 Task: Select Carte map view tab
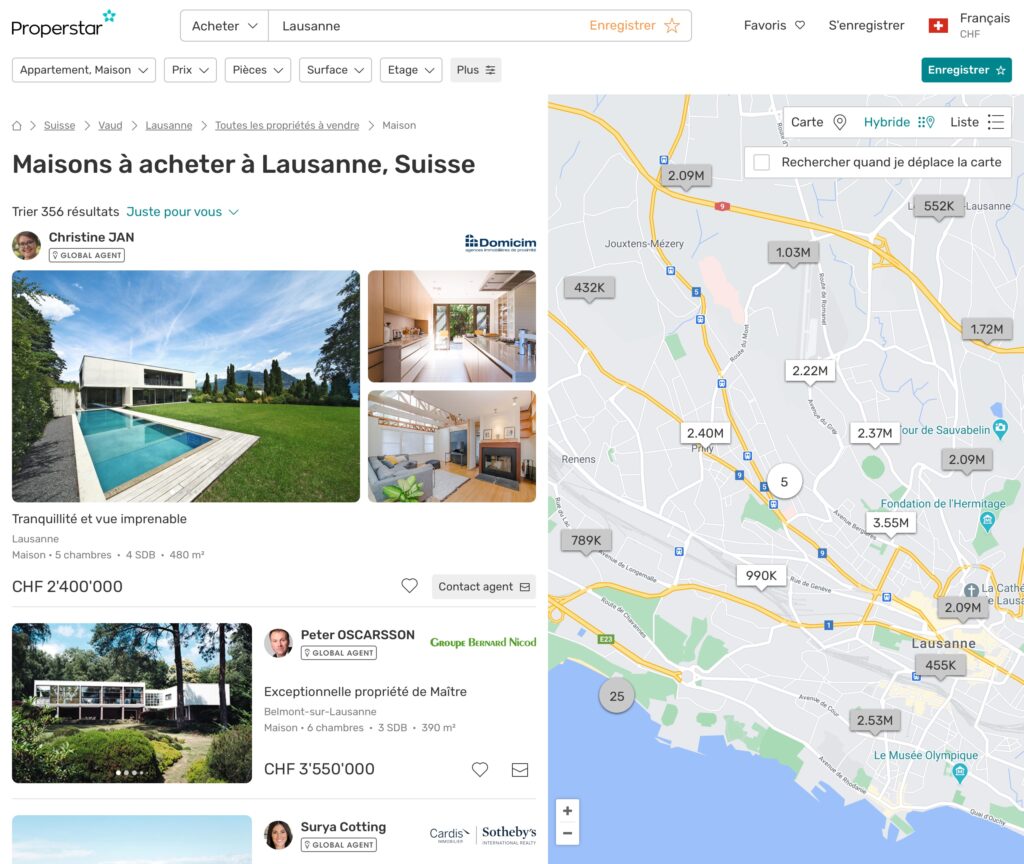tap(818, 122)
